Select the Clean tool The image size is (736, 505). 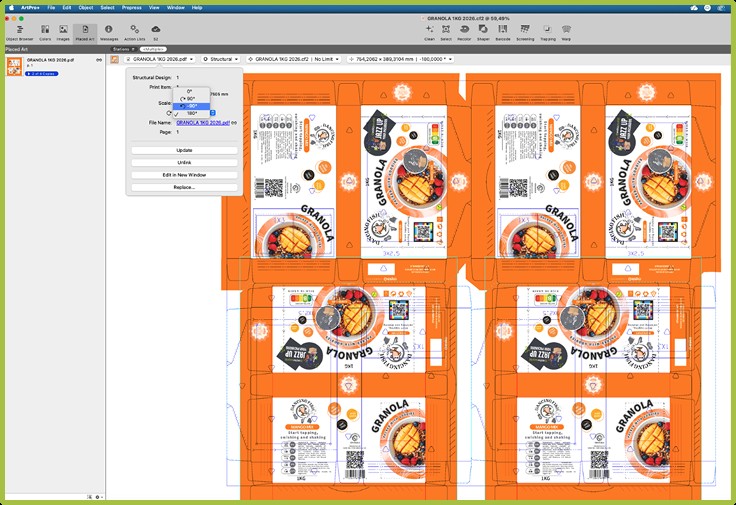pyautogui.click(x=429, y=33)
